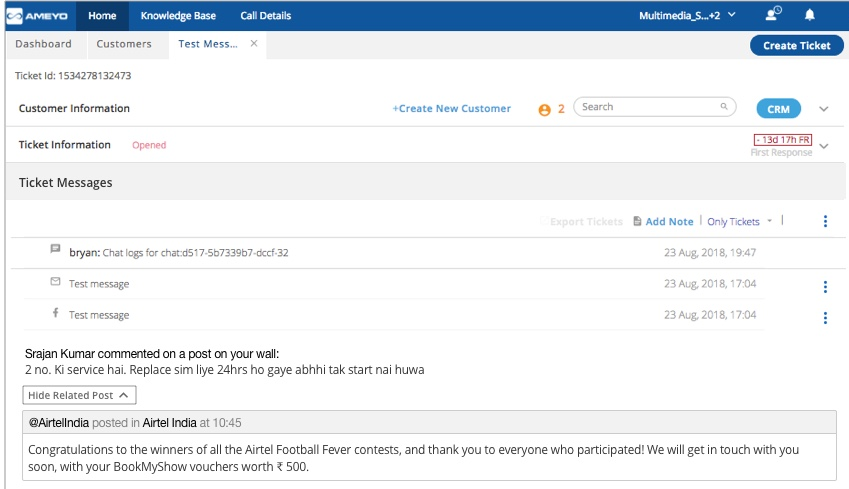Click the Airtel India page name
This screenshot has height=489, width=849.
click(x=169, y=422)
